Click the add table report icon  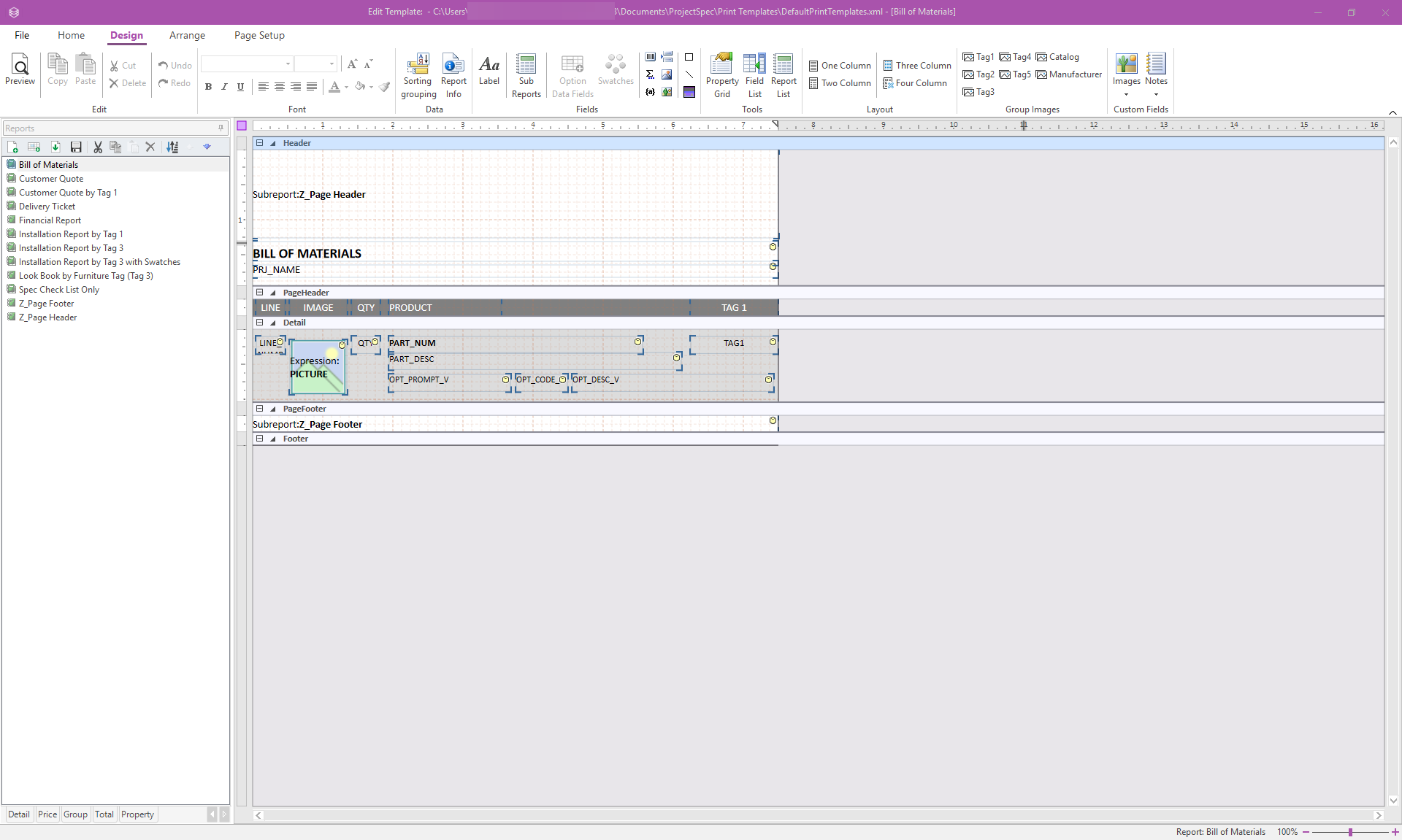pos(34,147)
